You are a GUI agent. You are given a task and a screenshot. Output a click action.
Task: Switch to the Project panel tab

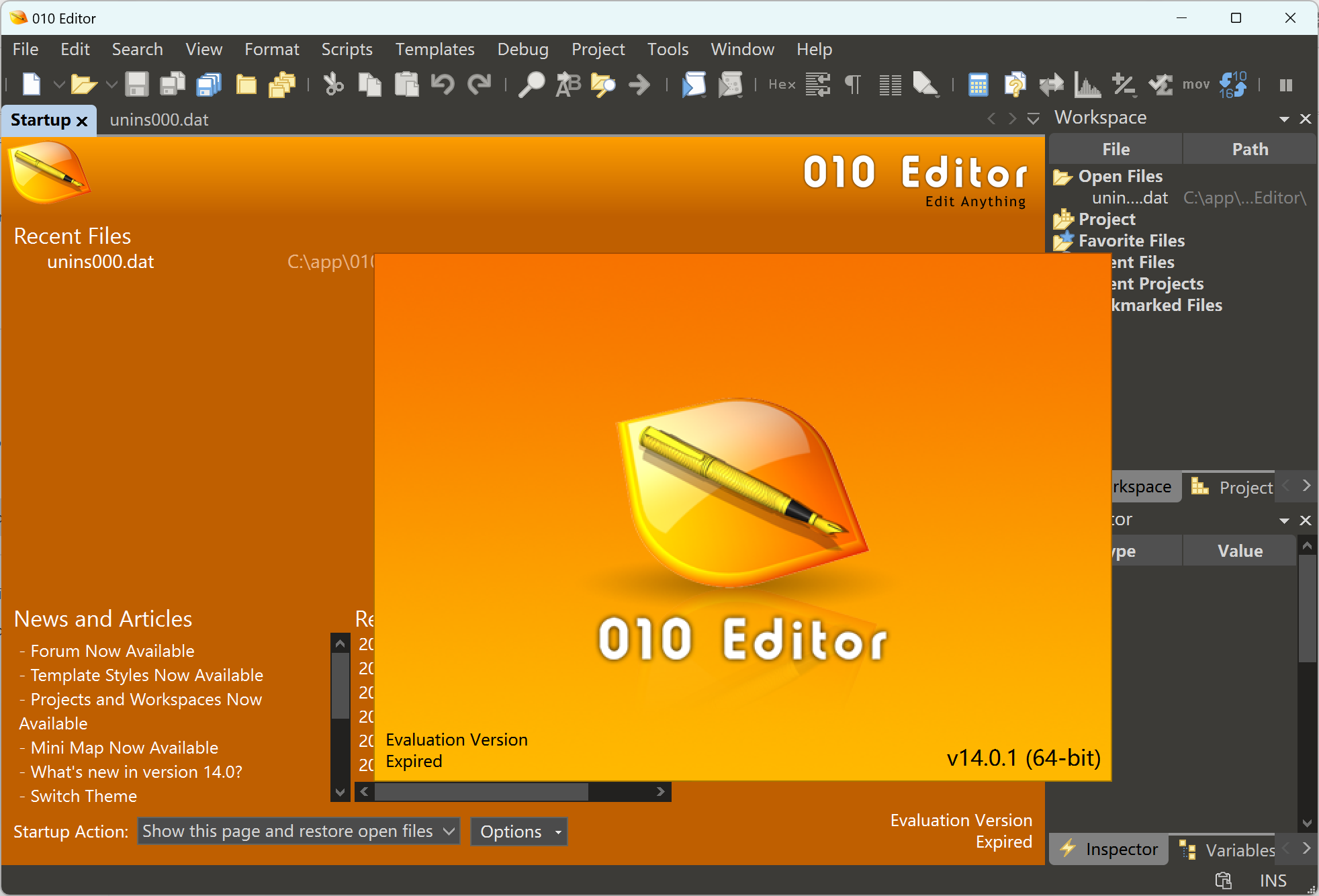pyautogui.click(x=1232, y=487)
